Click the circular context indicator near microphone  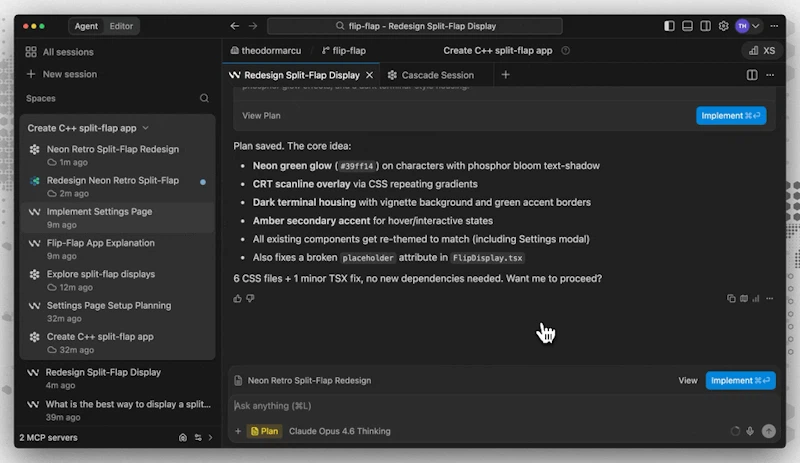point(735,431)
